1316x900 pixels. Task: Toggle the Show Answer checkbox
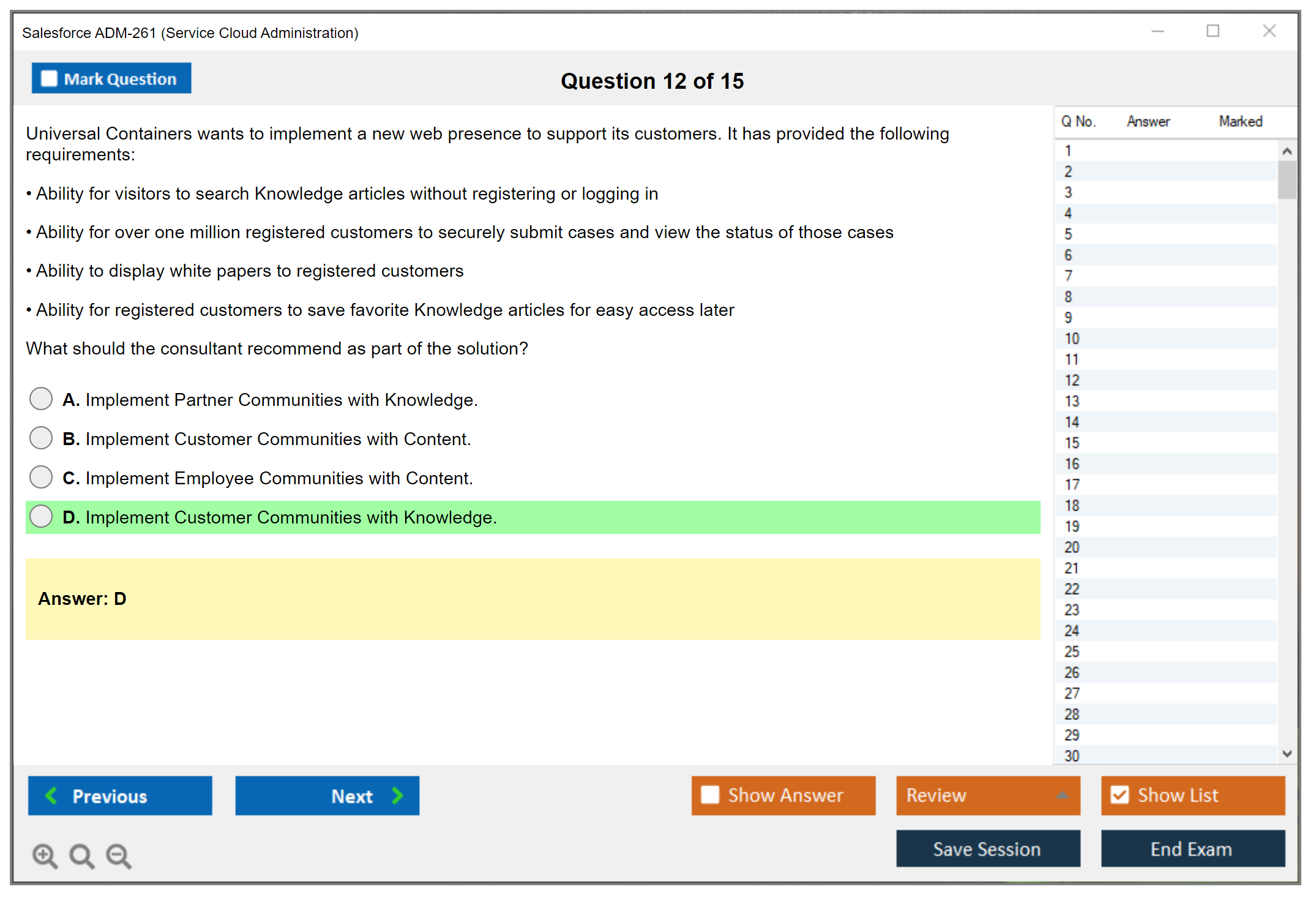pyautogui.click(x=710, y=795)
